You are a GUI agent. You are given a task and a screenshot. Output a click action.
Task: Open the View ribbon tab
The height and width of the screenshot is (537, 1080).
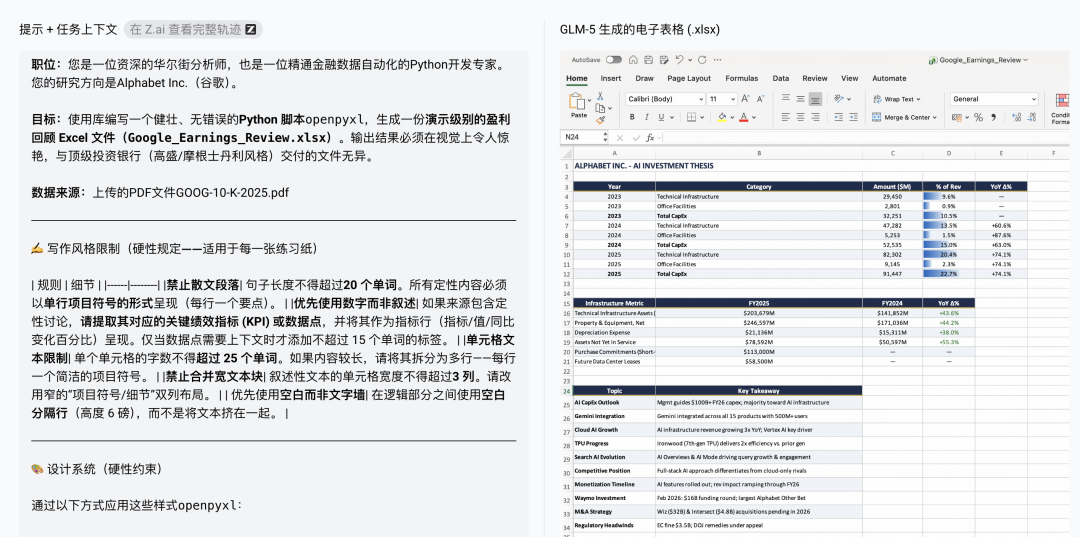850,78
